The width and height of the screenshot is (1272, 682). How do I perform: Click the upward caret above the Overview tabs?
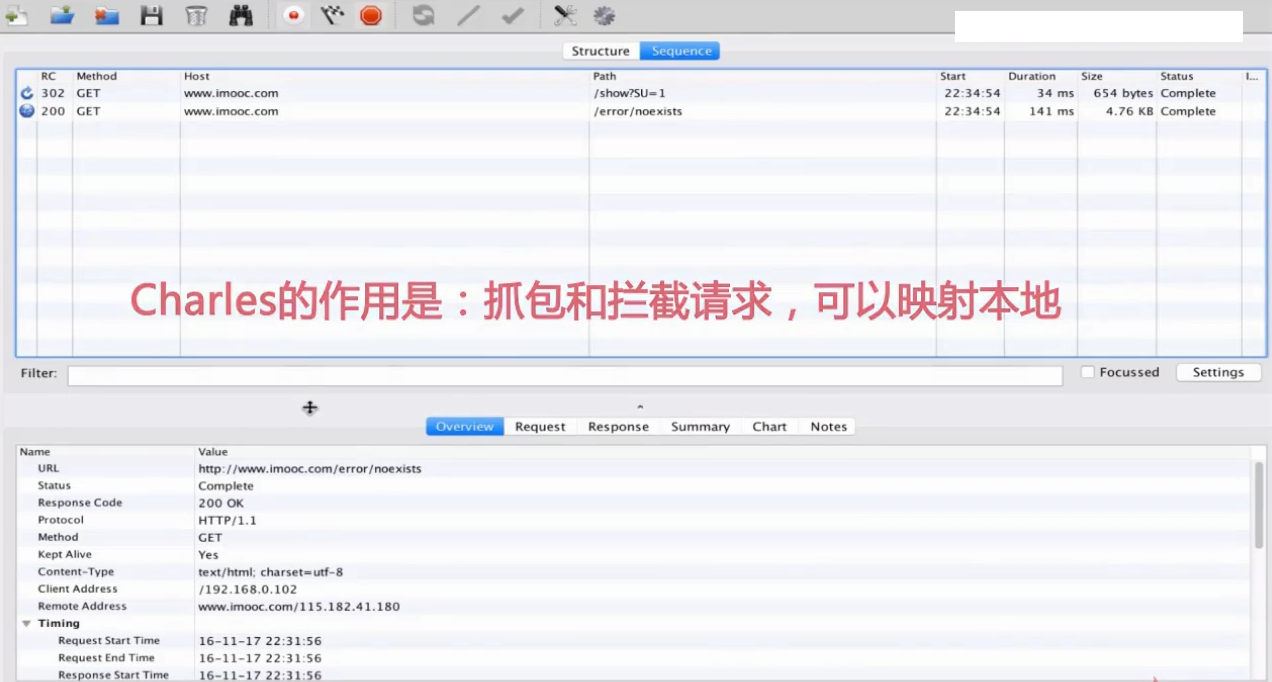tap(640, 407)
